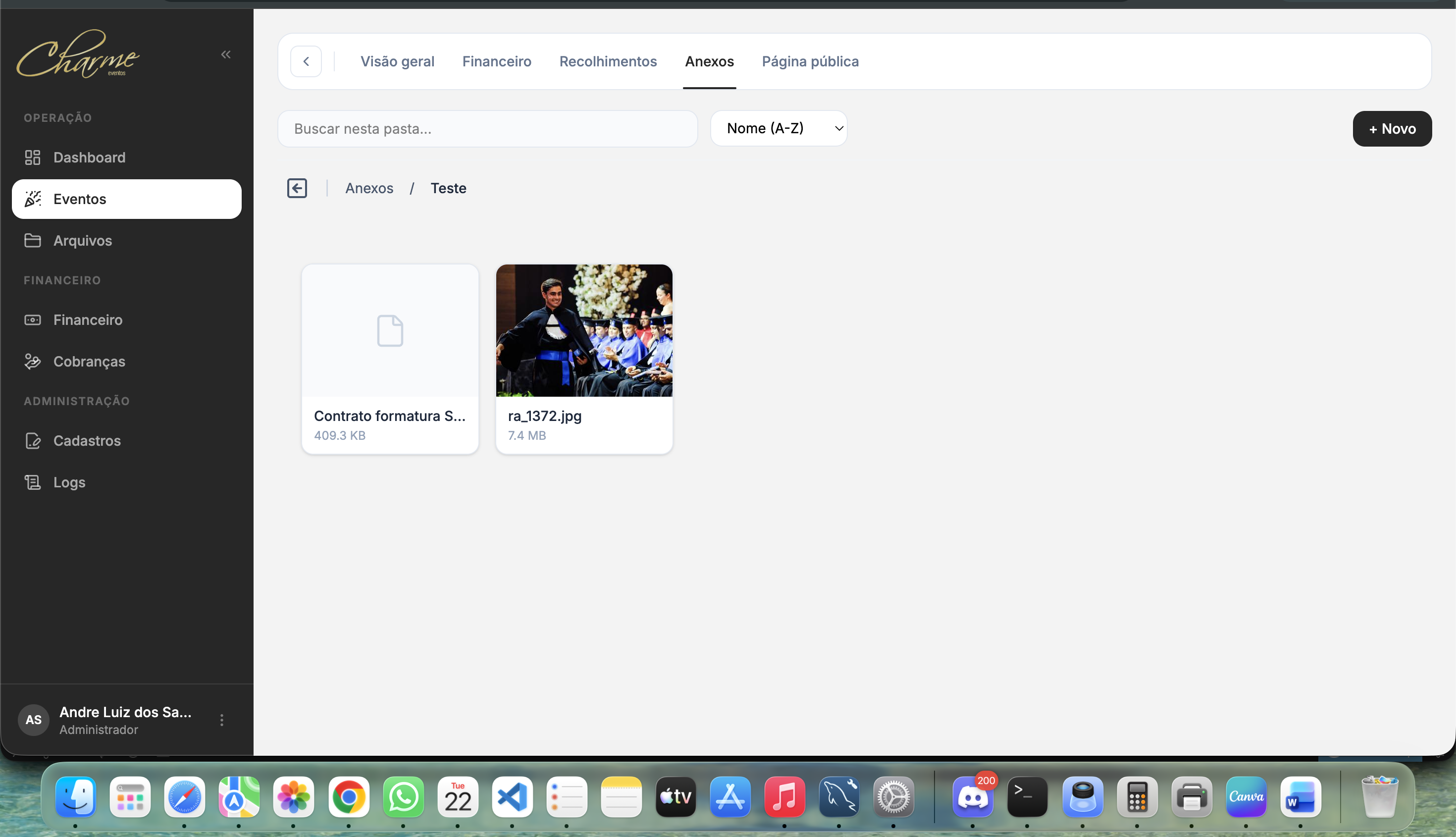Click the back chevron button beside tabs
1456x837 pixels.
click(306, 61)
